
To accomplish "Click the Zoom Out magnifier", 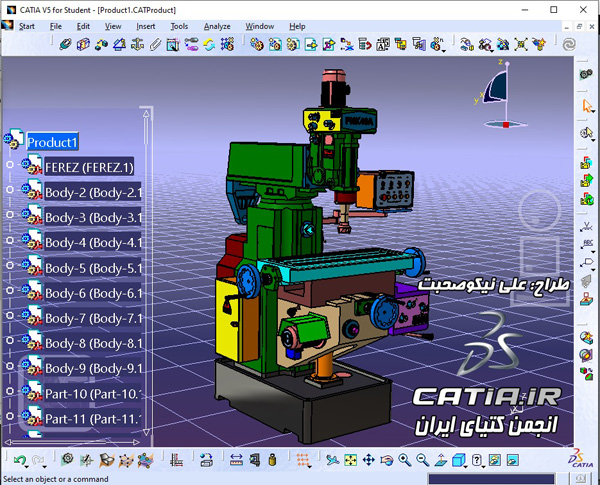I will 422,460.
